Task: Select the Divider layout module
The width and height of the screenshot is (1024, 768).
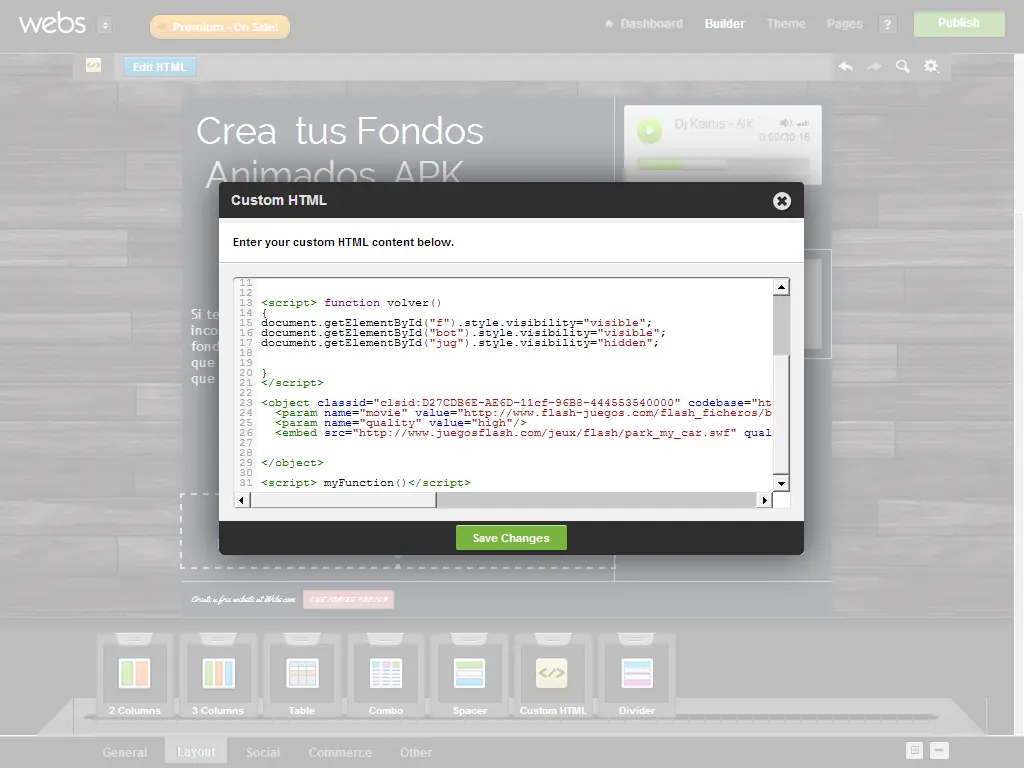Action: click(x=637, y=676)
